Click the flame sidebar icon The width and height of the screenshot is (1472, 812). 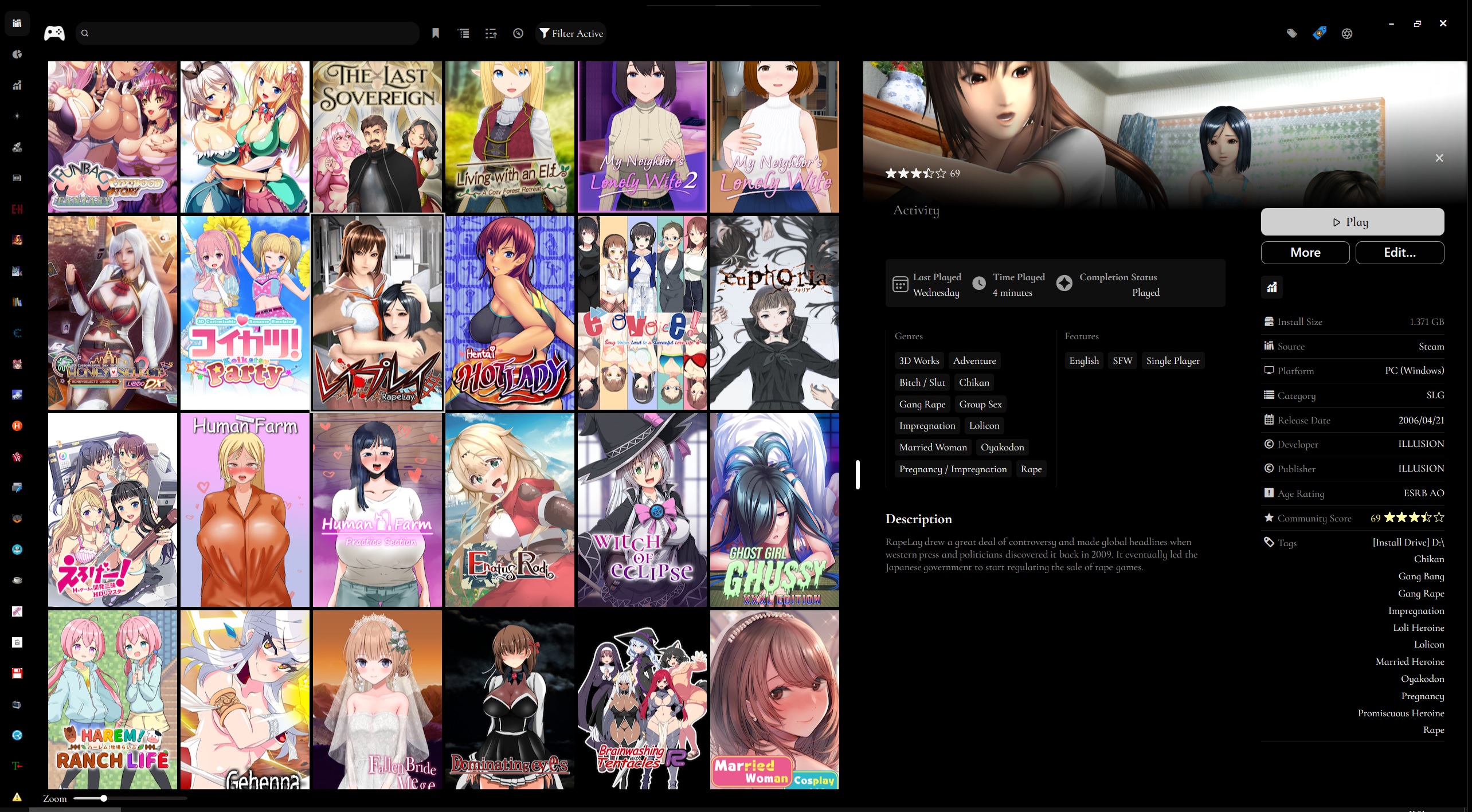pyautogui.click(x=17, y=240)
